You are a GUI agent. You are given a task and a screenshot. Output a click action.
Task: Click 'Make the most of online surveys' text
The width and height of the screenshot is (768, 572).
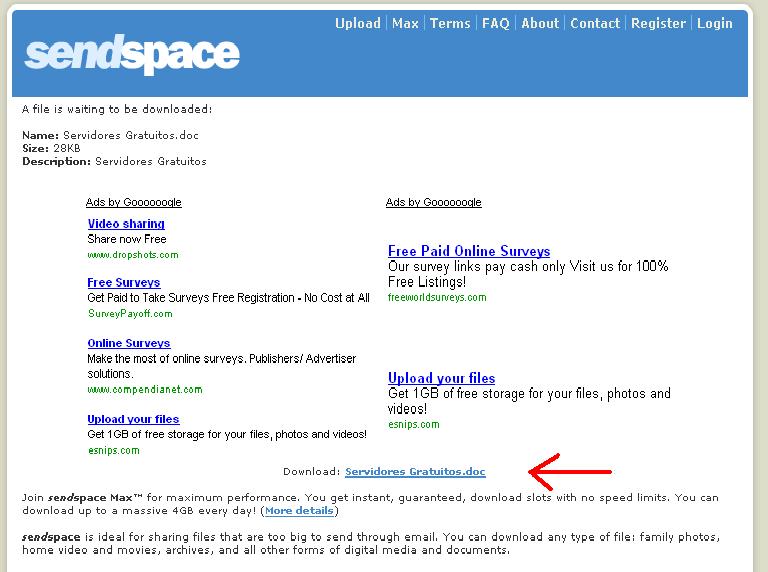tap(221, 366)
